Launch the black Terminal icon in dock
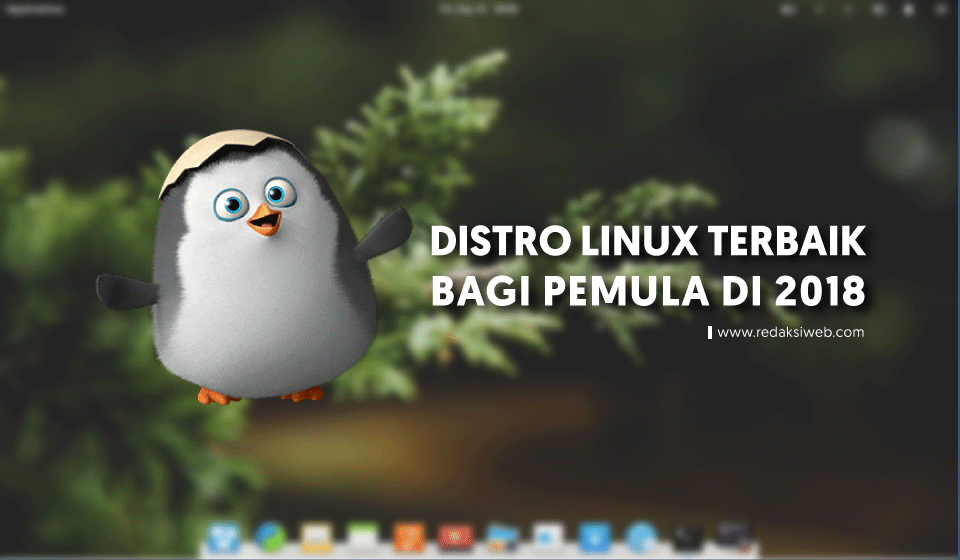960x560 pixels. tap(688, 537)
